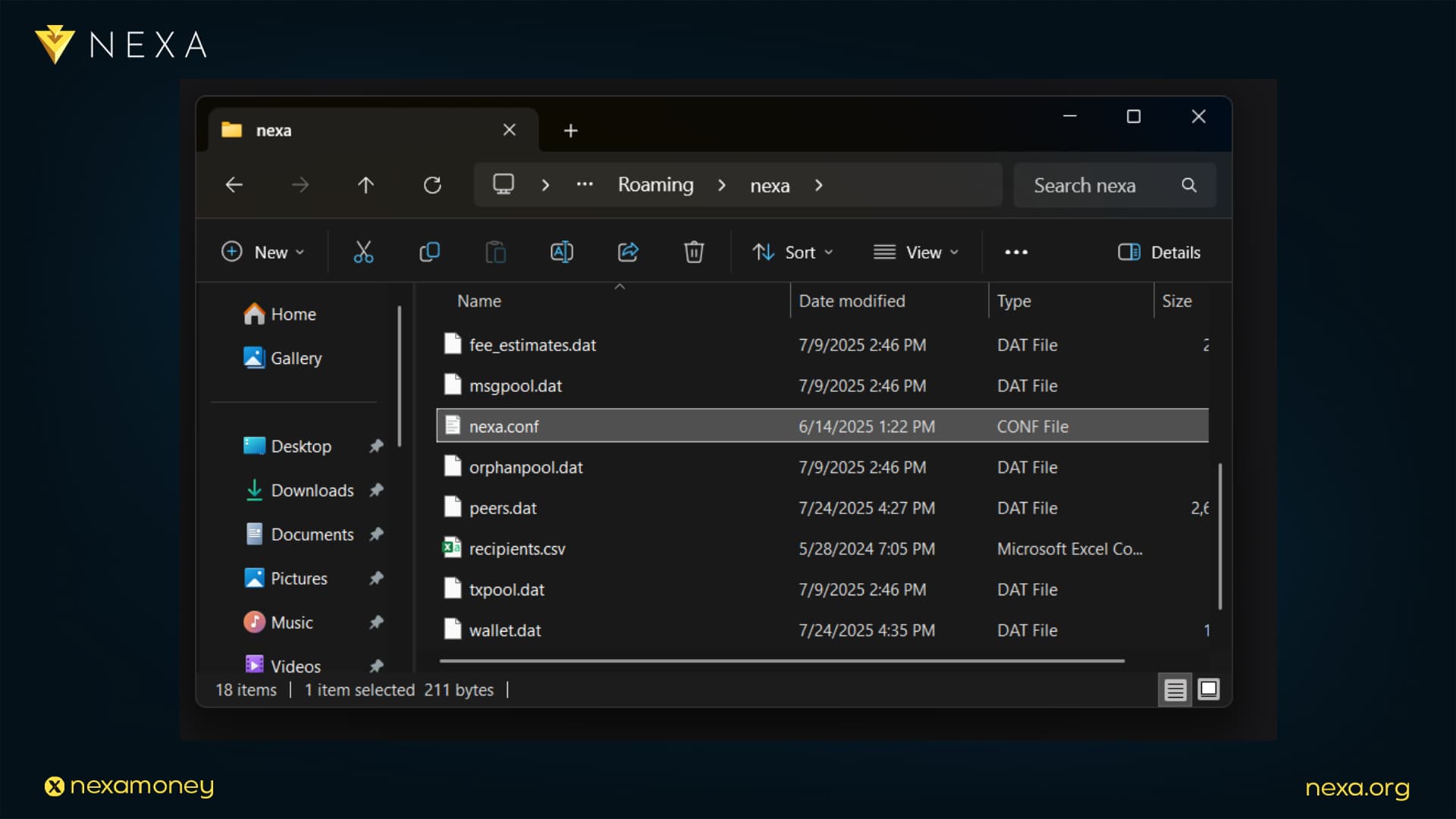Open Music in navigation pane

click(278, 622)
